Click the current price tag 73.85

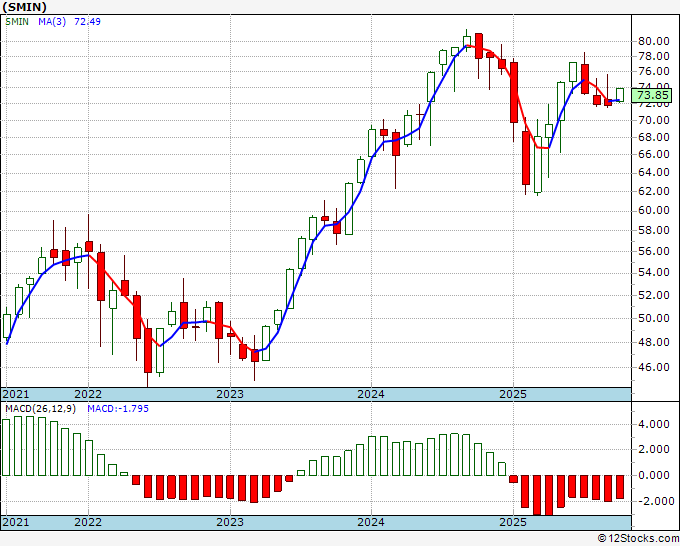(x=651, y=95)
